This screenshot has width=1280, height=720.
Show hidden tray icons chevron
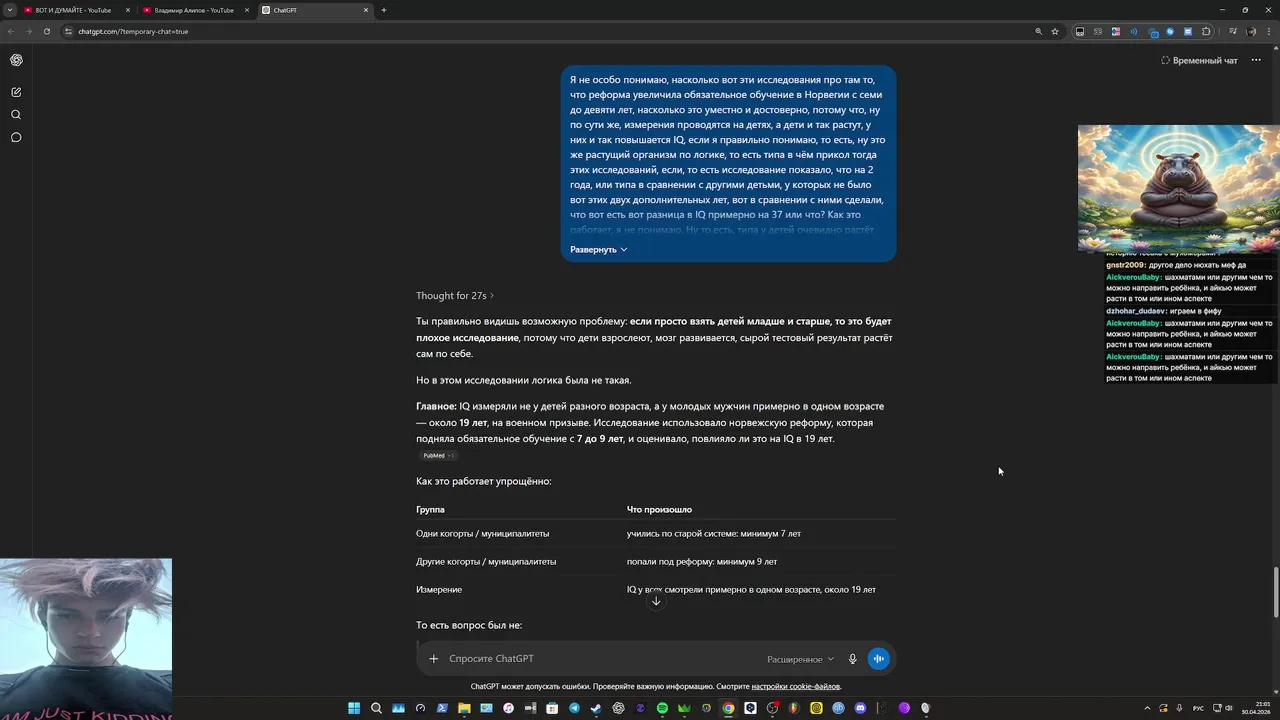click(x=1147, y=708)
